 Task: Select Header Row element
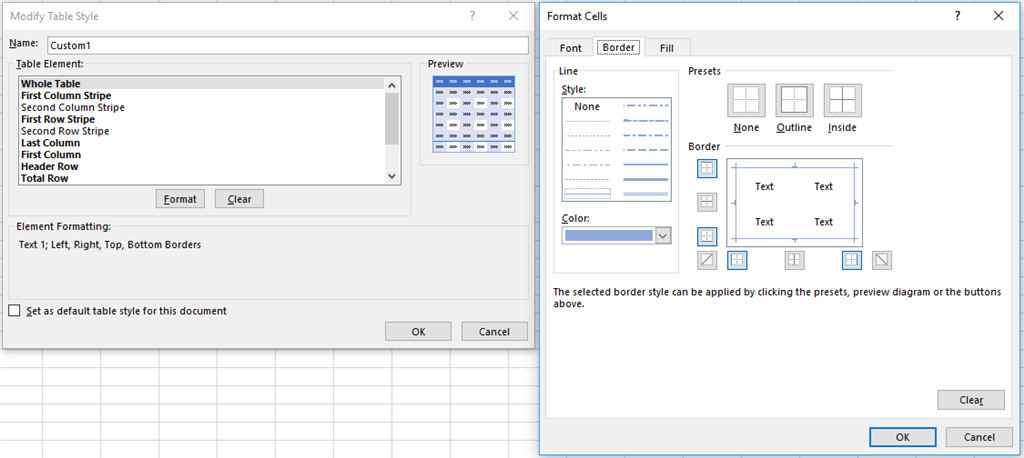[x=201, y=166]
